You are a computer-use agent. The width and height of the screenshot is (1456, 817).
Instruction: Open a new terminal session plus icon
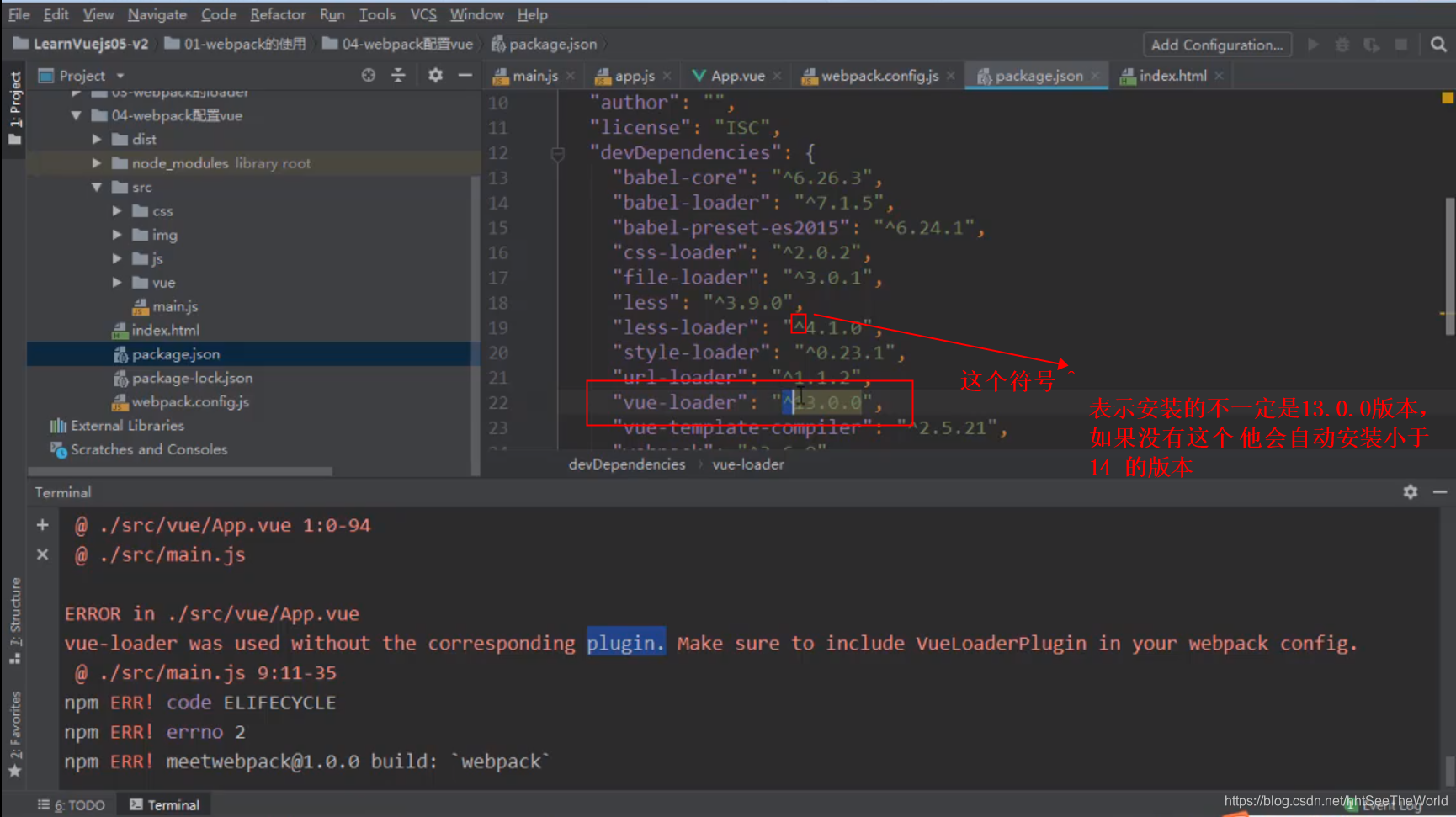click(x=42, y=525)
